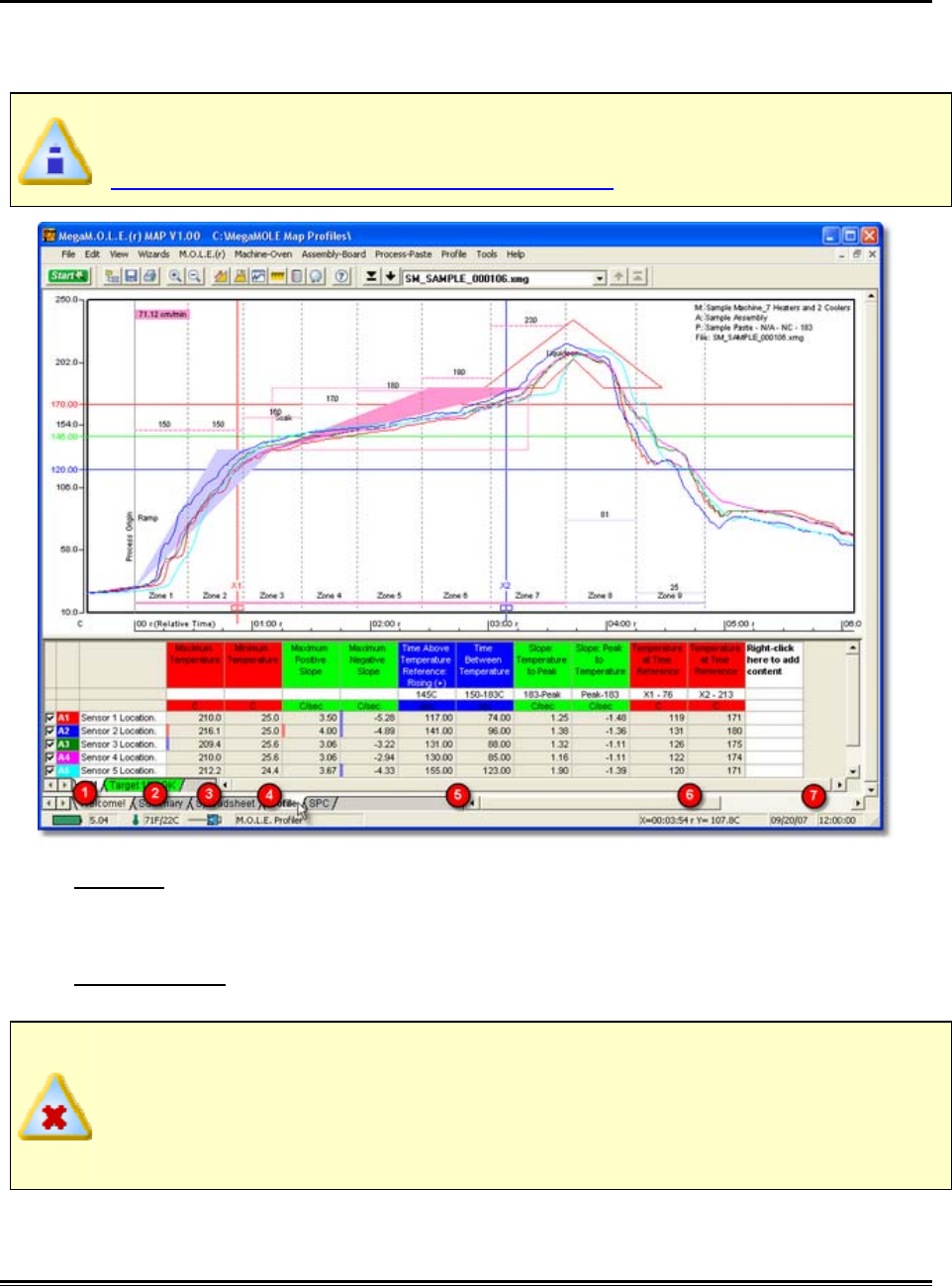Switch to the Welcome! tab
Viewport: 952px width, 1286px height.
[104, 804]
